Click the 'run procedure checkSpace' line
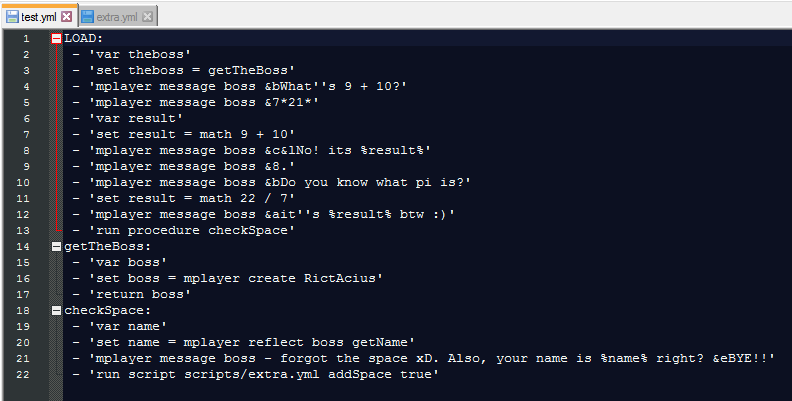Image resolution: width=792 pixels, height=401 pixels. click(184, 230)
